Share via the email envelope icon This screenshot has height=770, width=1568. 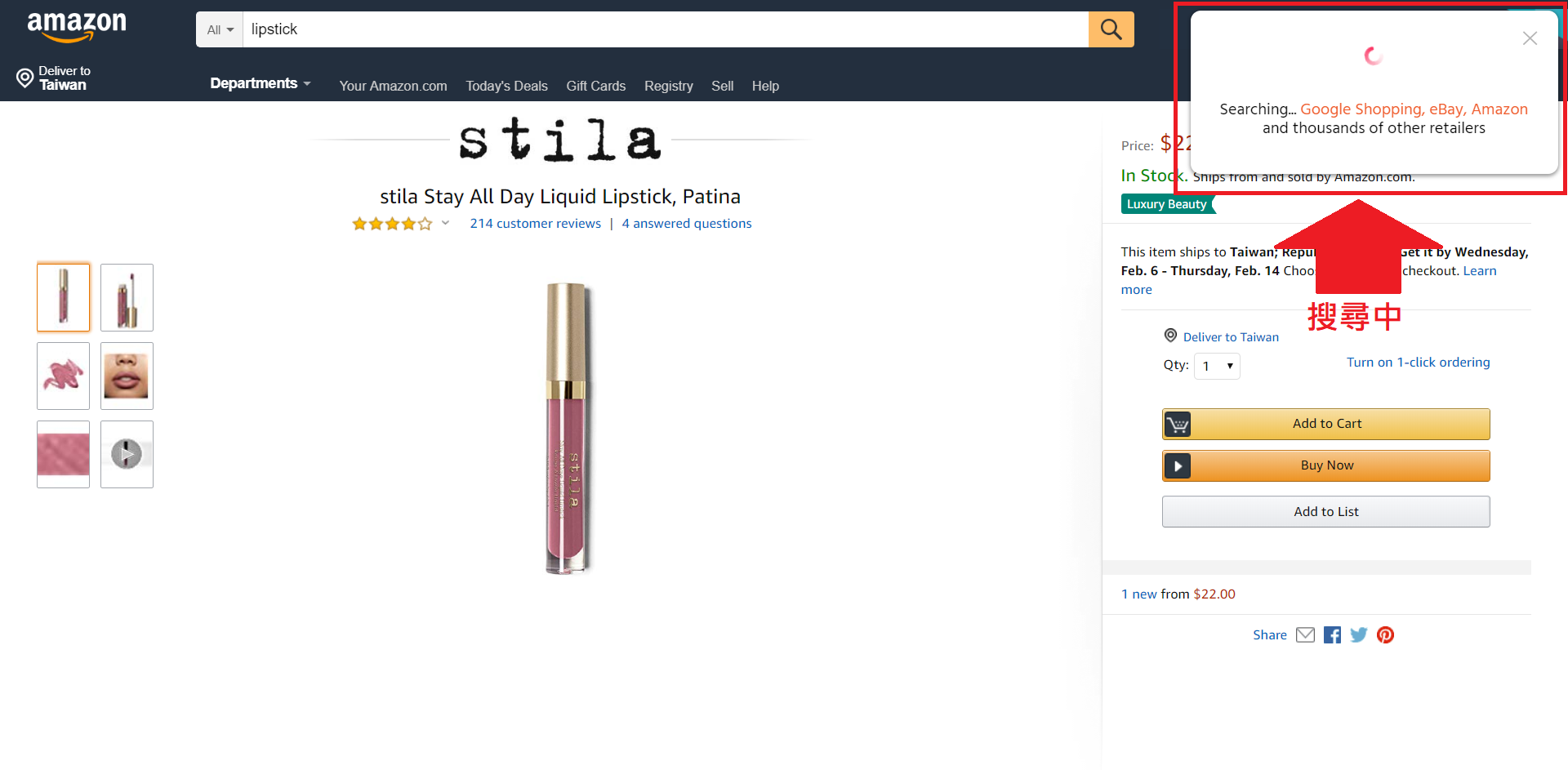tap(1305, 635)
